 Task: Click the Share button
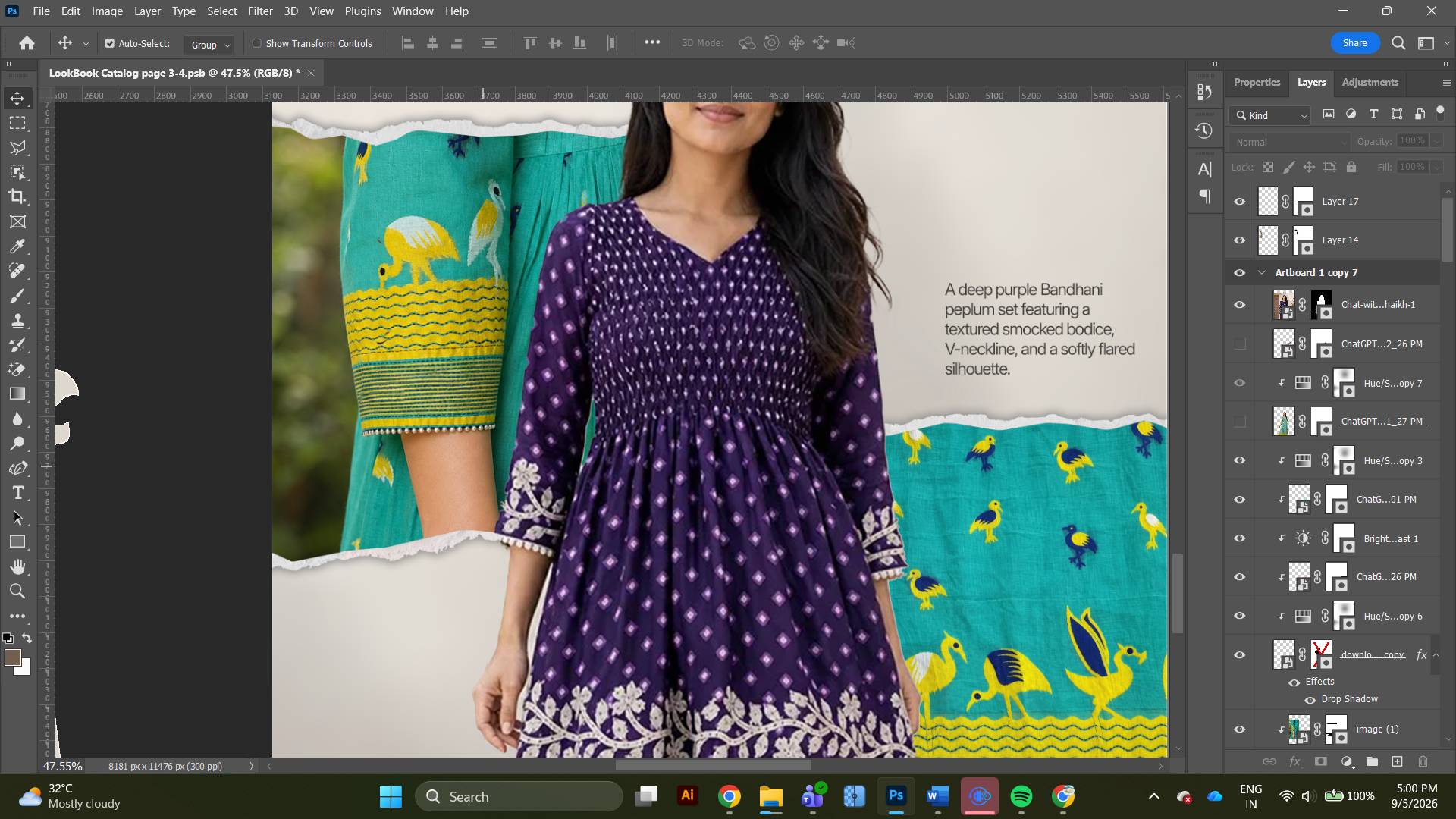pyautogui.click(x=1354, y=43)
